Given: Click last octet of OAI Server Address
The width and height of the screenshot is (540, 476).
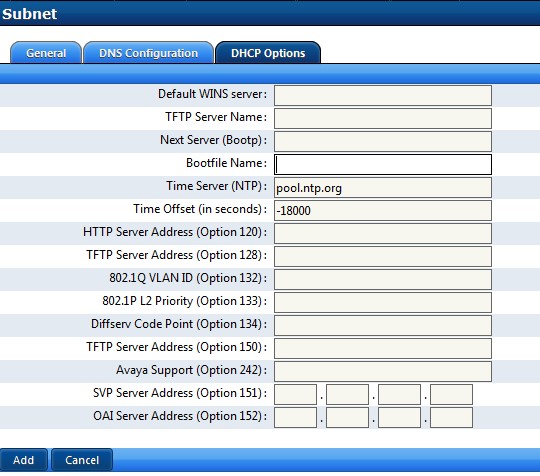Looking at the screenshot, I should [x=451, y=417].
